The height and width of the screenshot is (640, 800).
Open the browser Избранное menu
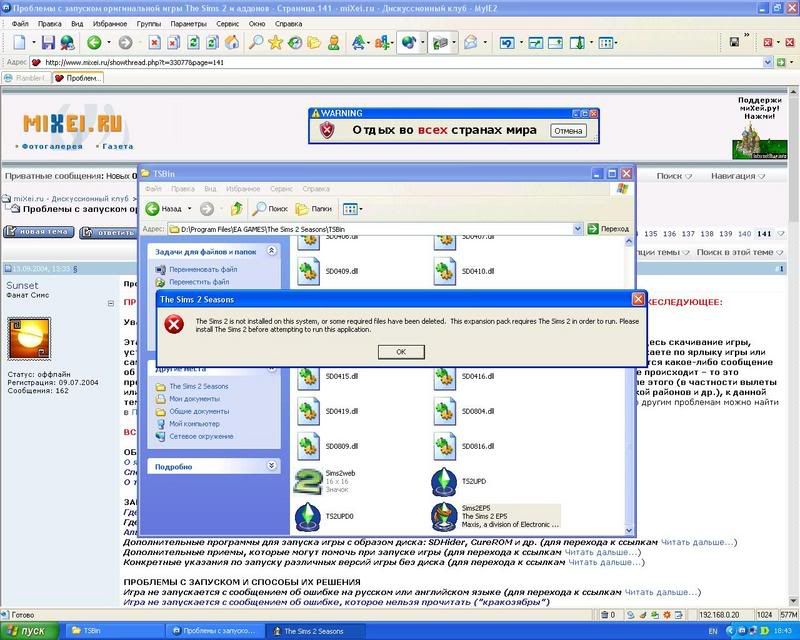tap(110, 23)
